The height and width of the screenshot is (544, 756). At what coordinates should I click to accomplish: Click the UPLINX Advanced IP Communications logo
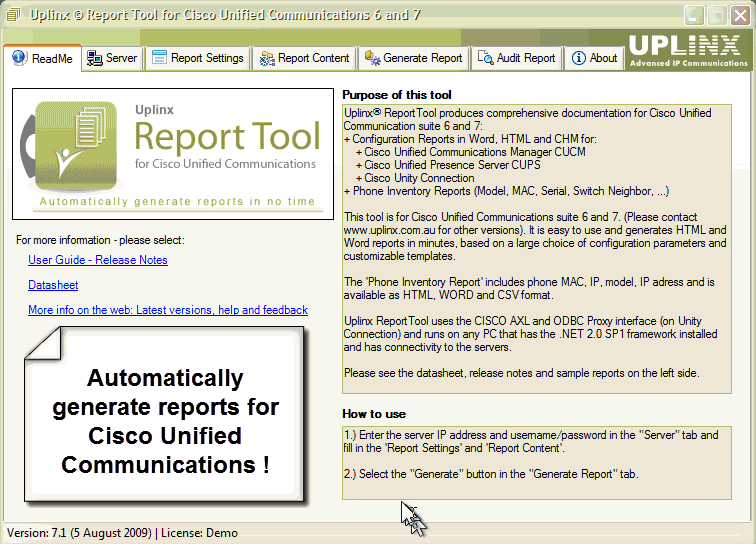tap(688, 51)
